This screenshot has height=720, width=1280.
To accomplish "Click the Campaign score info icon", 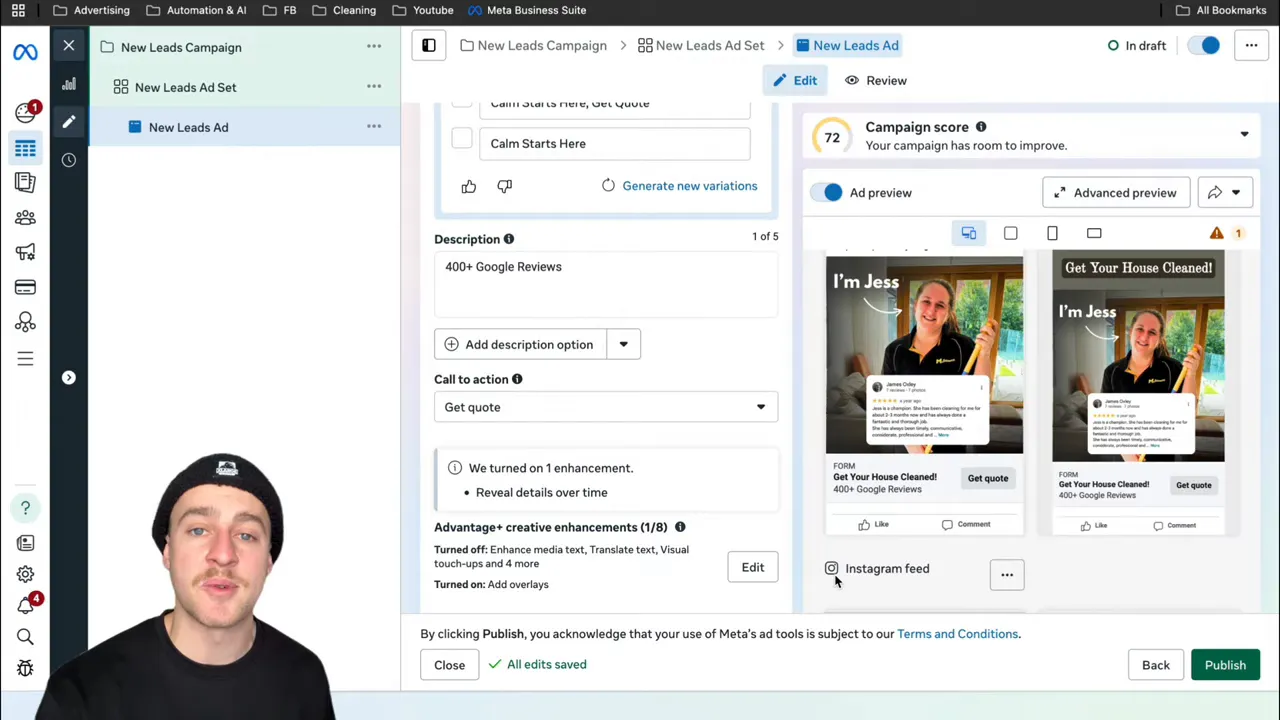I will point(980,127).
